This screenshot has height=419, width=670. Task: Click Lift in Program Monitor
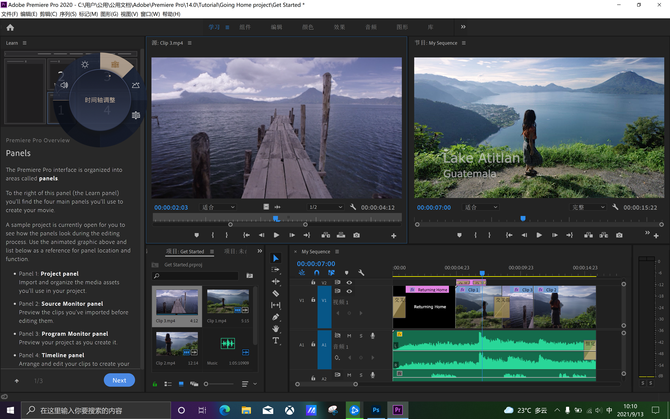(x=588, y=235)
